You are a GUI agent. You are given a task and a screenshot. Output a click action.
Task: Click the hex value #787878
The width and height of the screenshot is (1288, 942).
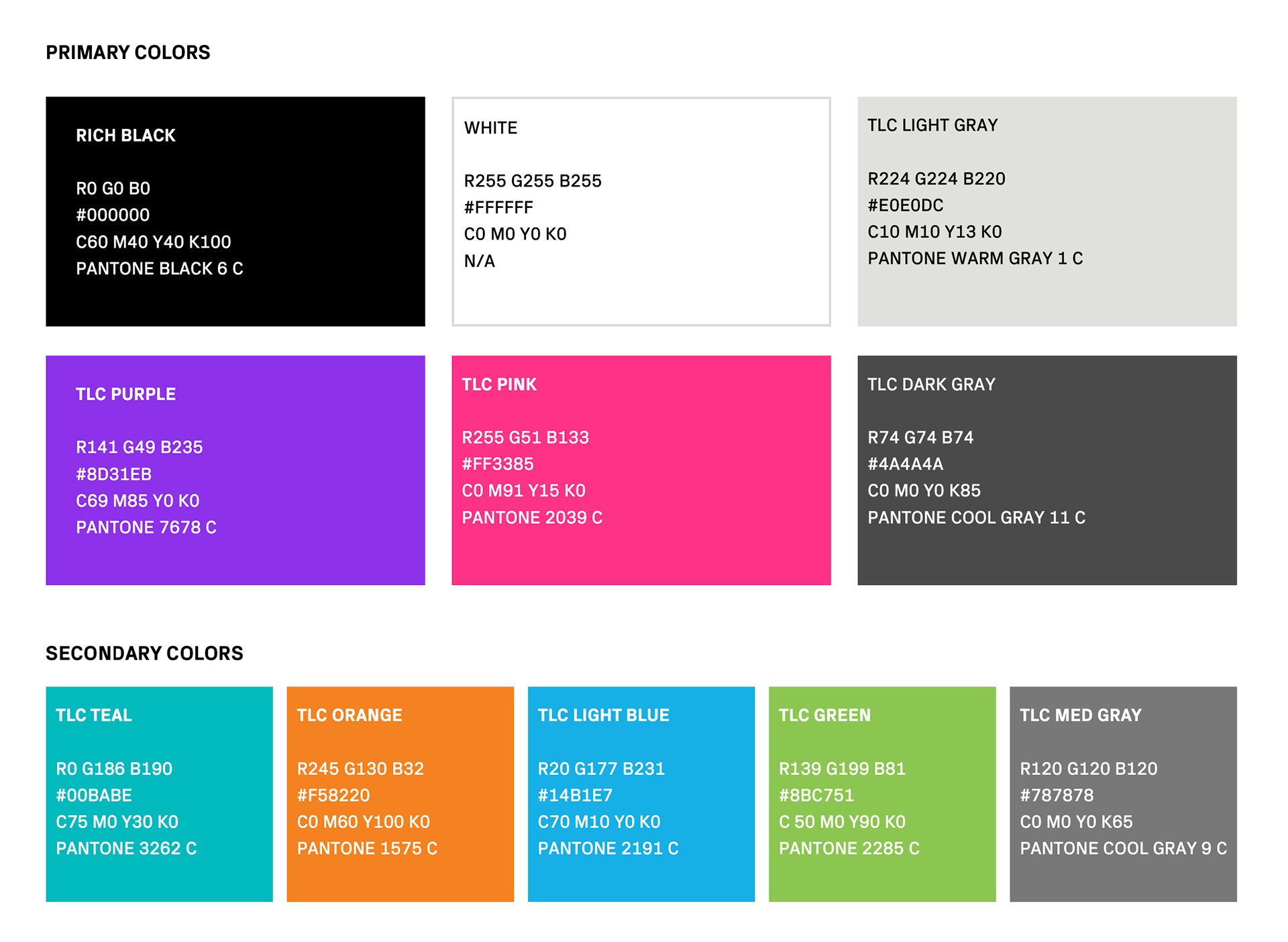1057,795
